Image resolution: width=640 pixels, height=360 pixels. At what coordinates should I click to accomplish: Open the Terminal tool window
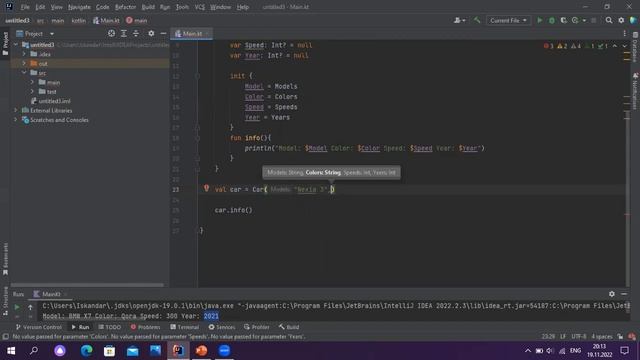184,327
